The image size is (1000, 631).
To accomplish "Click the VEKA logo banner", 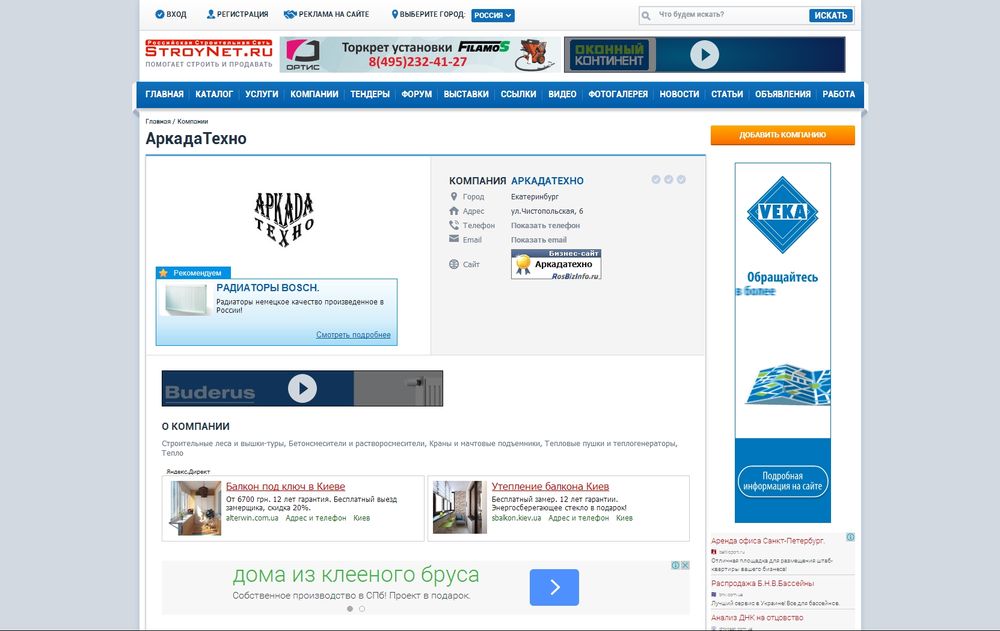I will 783,214.
